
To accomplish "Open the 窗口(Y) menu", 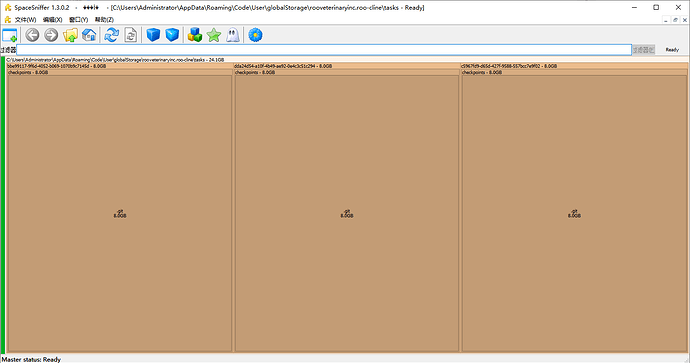I will point(78,20).
